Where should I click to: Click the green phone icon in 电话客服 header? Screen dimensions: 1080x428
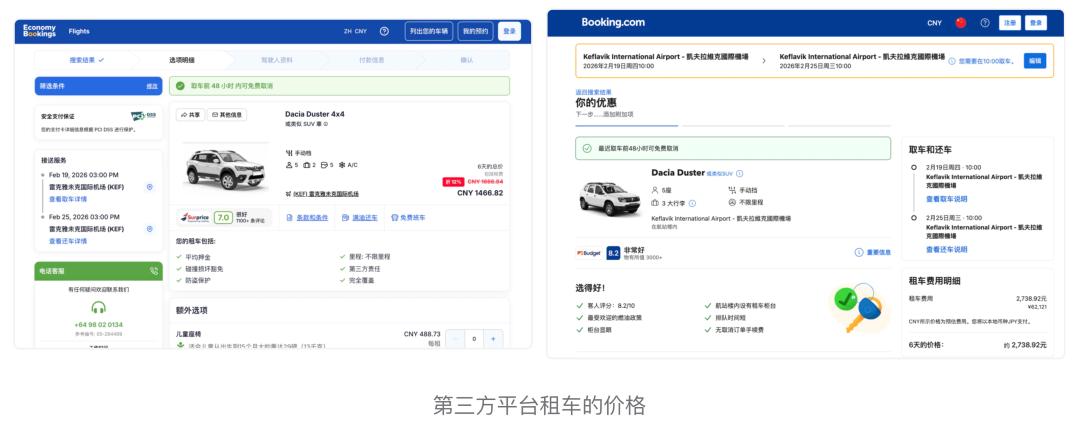154,271
